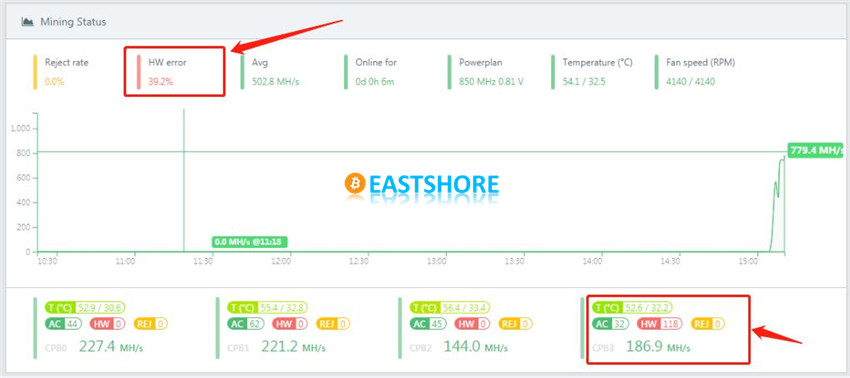Click the 800 y-axis label

(x=24, y=153)
